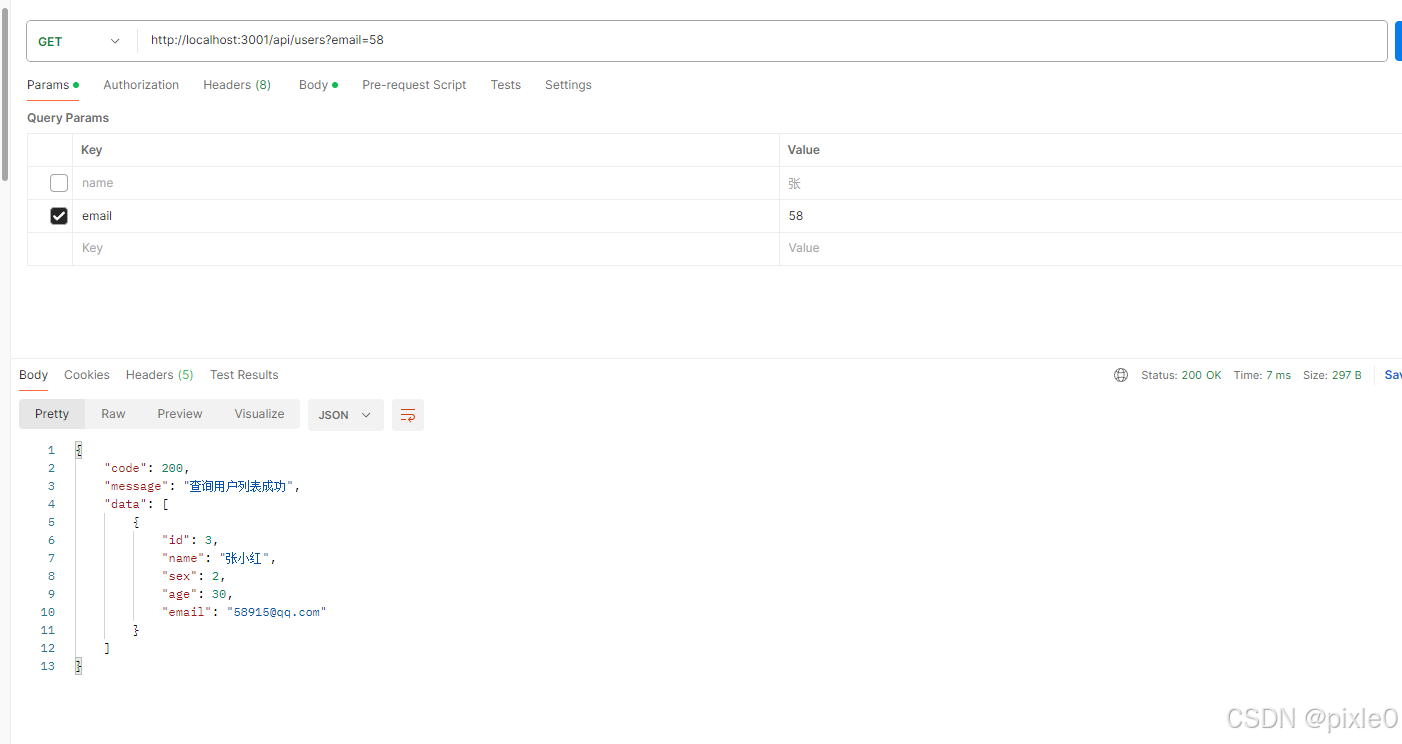The height and width of the screenshot is (744, 1402).
Task: Click the "sex": 2 line
Action: [x=194, y=576]
